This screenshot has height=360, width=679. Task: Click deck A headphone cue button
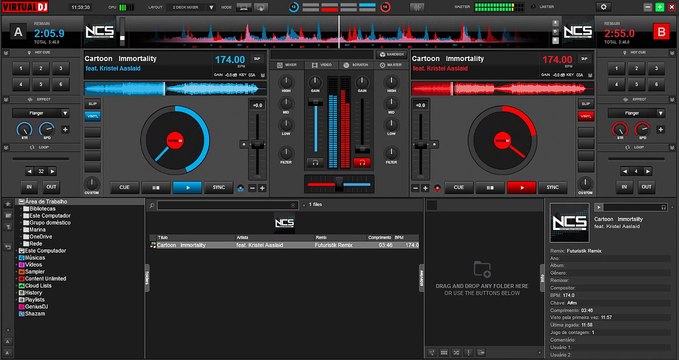click(315, 163)
